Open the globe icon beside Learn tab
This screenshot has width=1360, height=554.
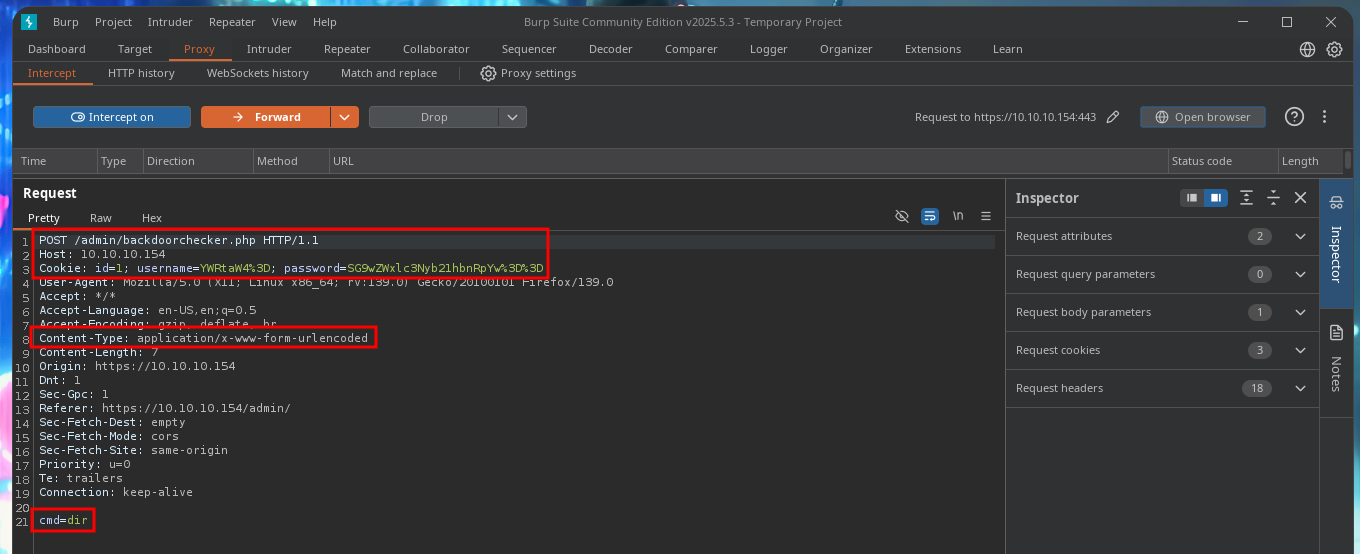click(x=1307, y=49)
